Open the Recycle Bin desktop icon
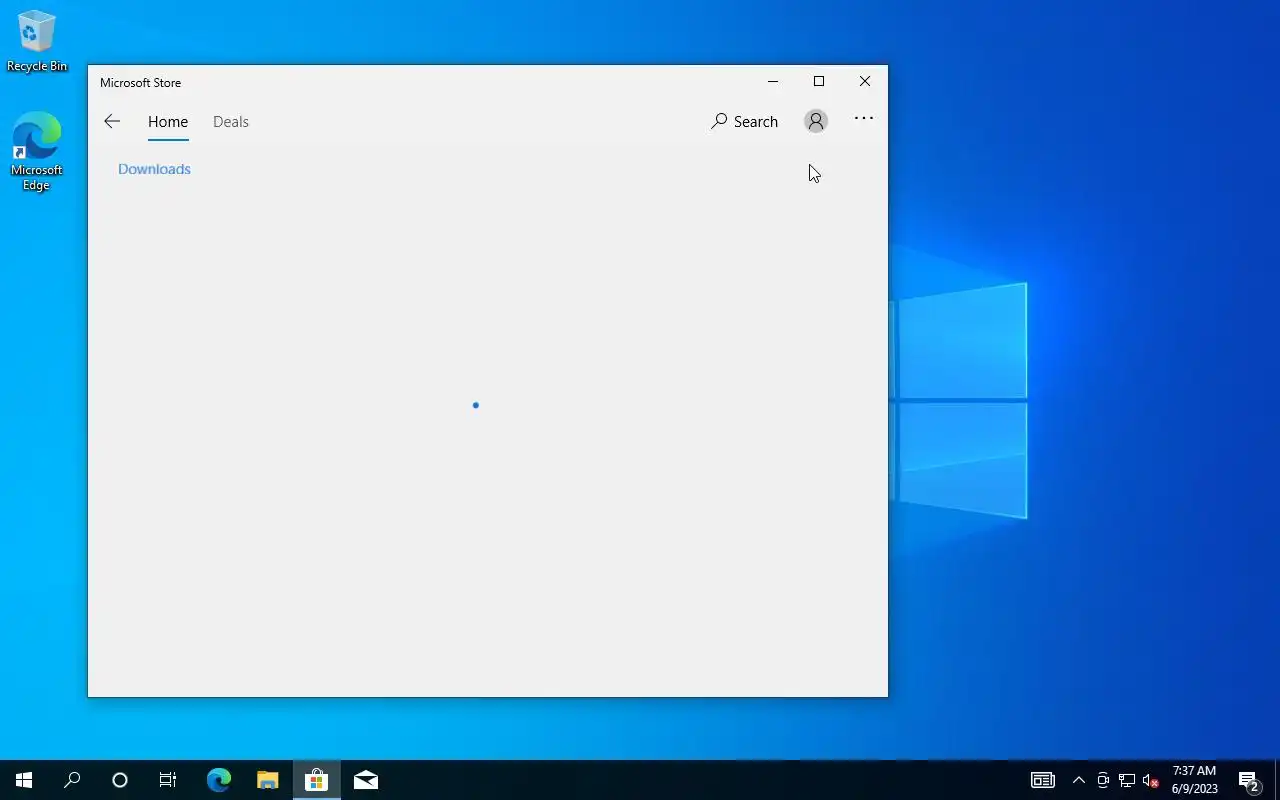This screenshot has height=800, width=1280. 37,41
